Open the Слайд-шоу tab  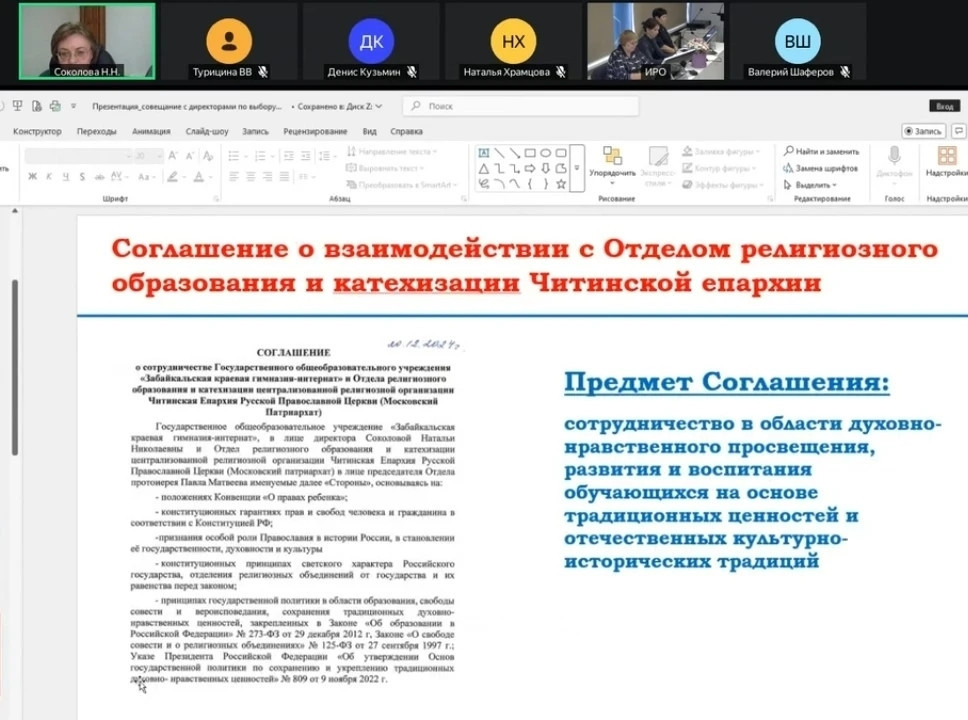tap(206, 131)
